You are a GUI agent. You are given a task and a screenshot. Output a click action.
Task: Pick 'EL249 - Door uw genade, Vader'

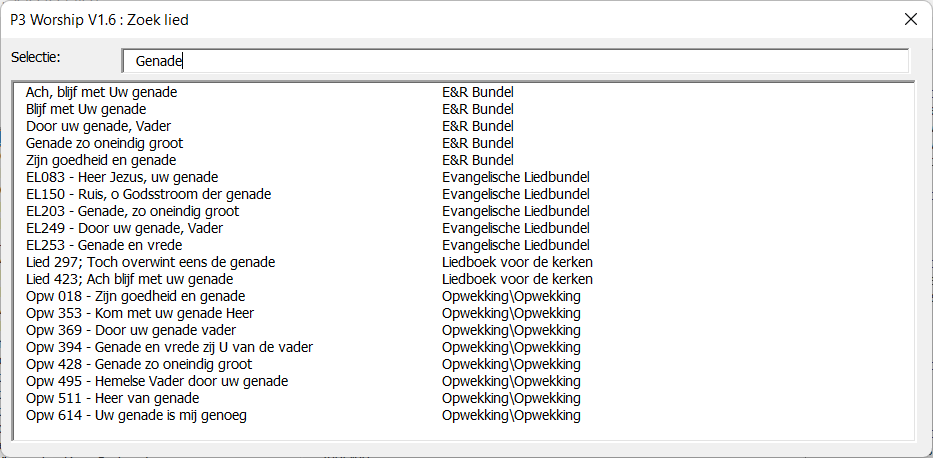pyautogui.click(x=124, y=228)
